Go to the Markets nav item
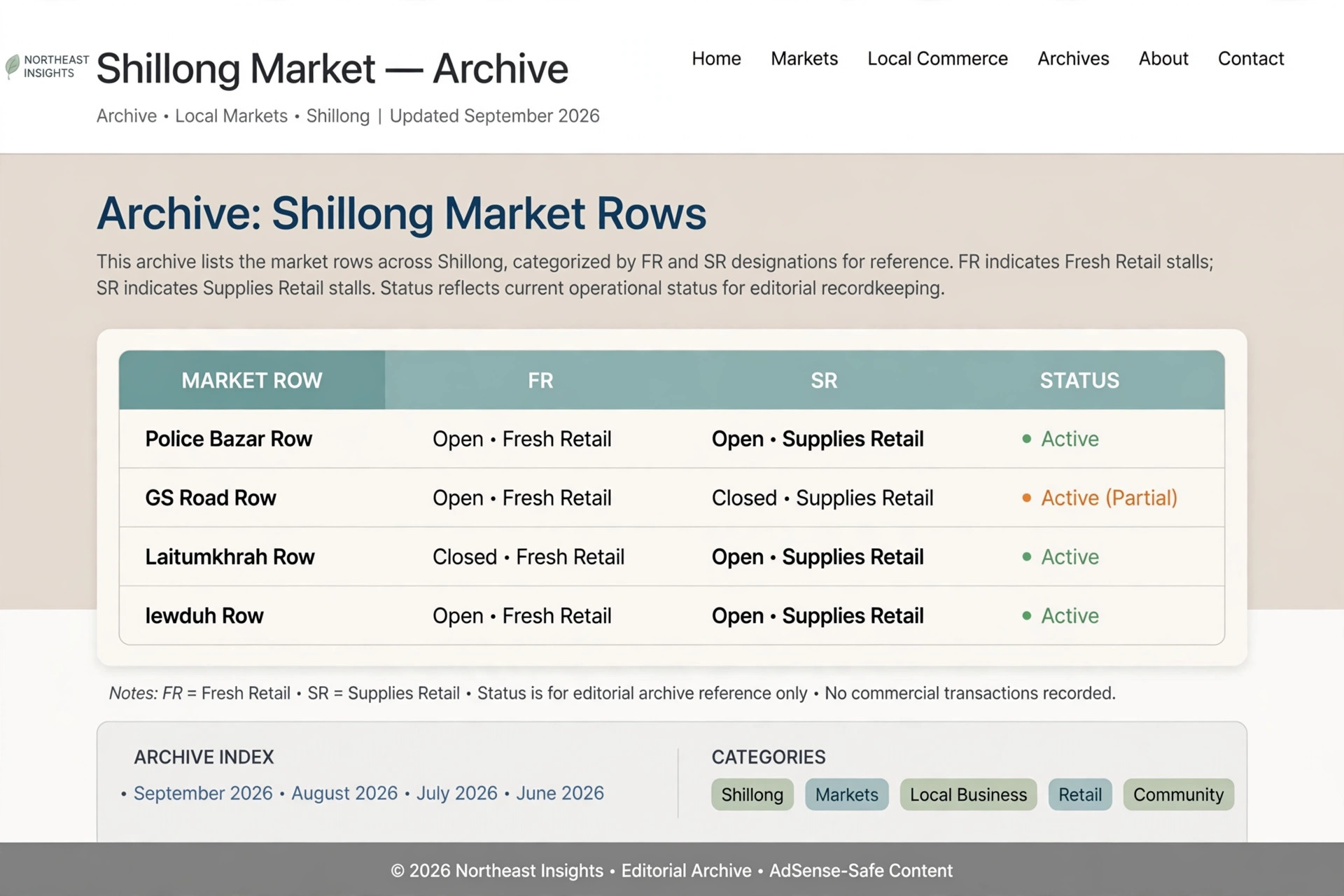The image size is (1344, 896). (804, 59)
